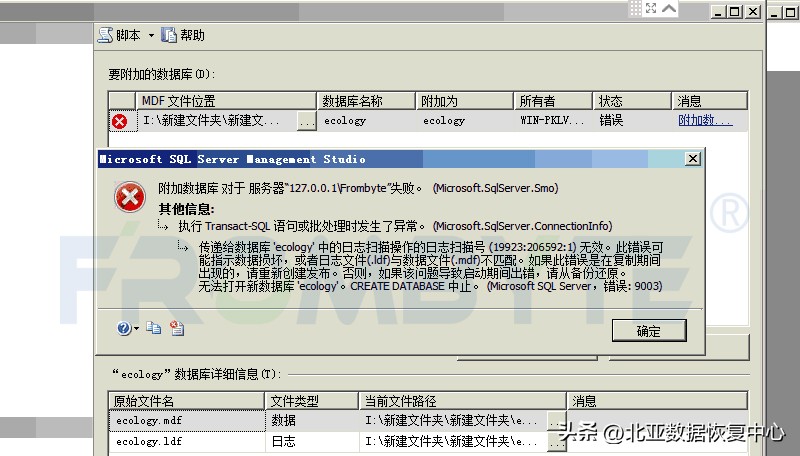
Task: Click the help question mark icon in dialog
Action: coord(123,328)
